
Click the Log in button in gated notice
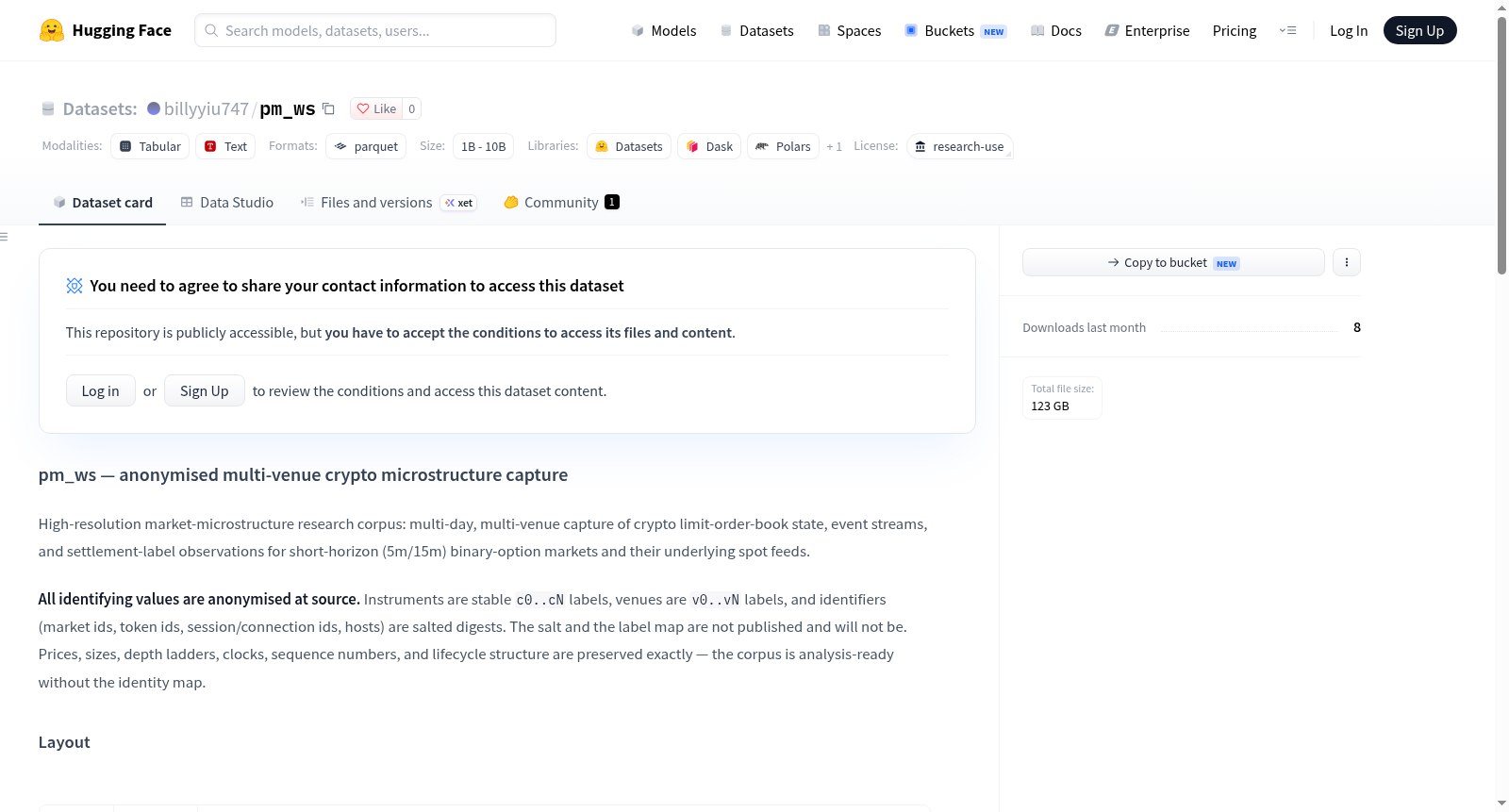tap(101, 390)
